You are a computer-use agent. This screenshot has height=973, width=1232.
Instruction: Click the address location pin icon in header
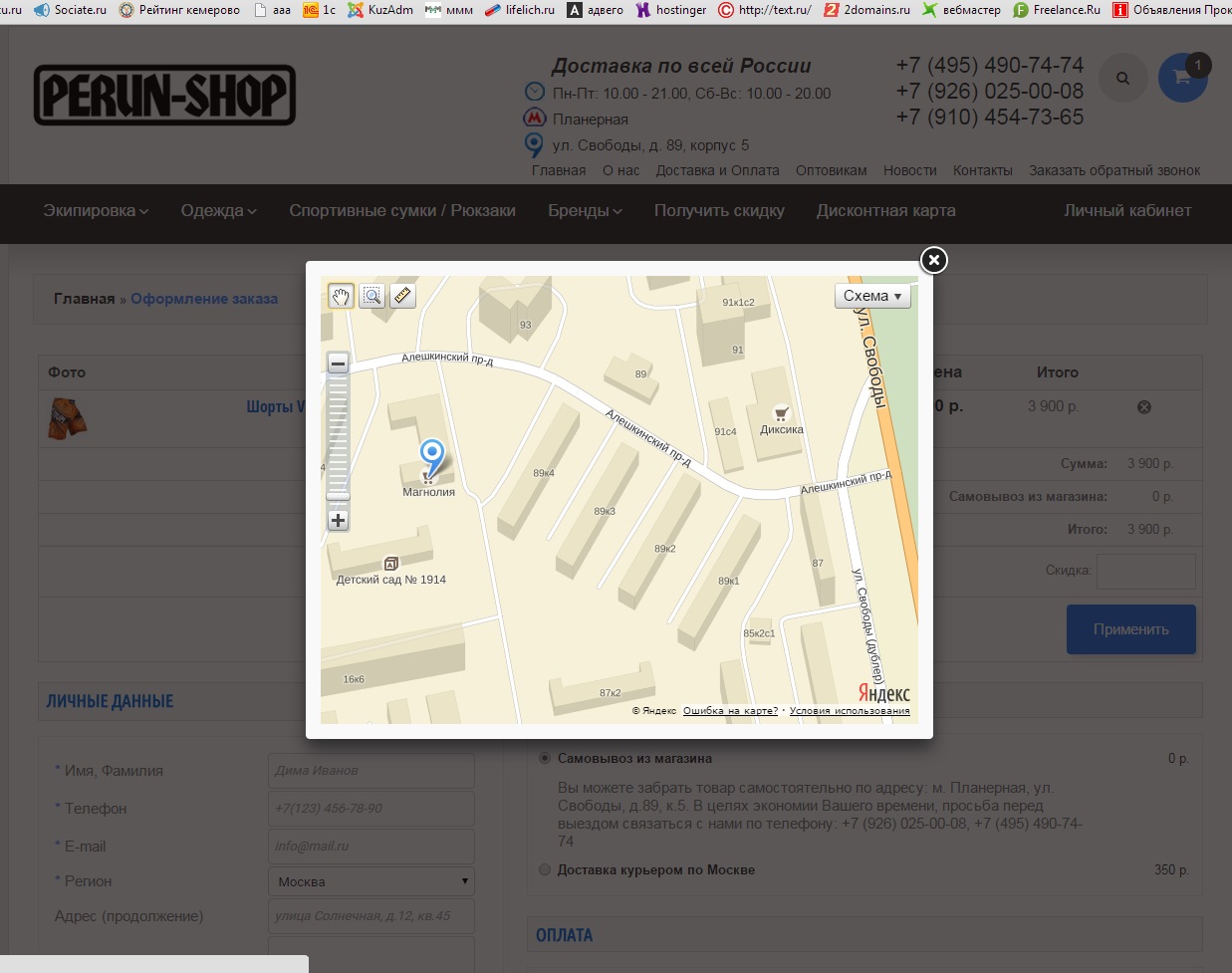click(535, 145)
